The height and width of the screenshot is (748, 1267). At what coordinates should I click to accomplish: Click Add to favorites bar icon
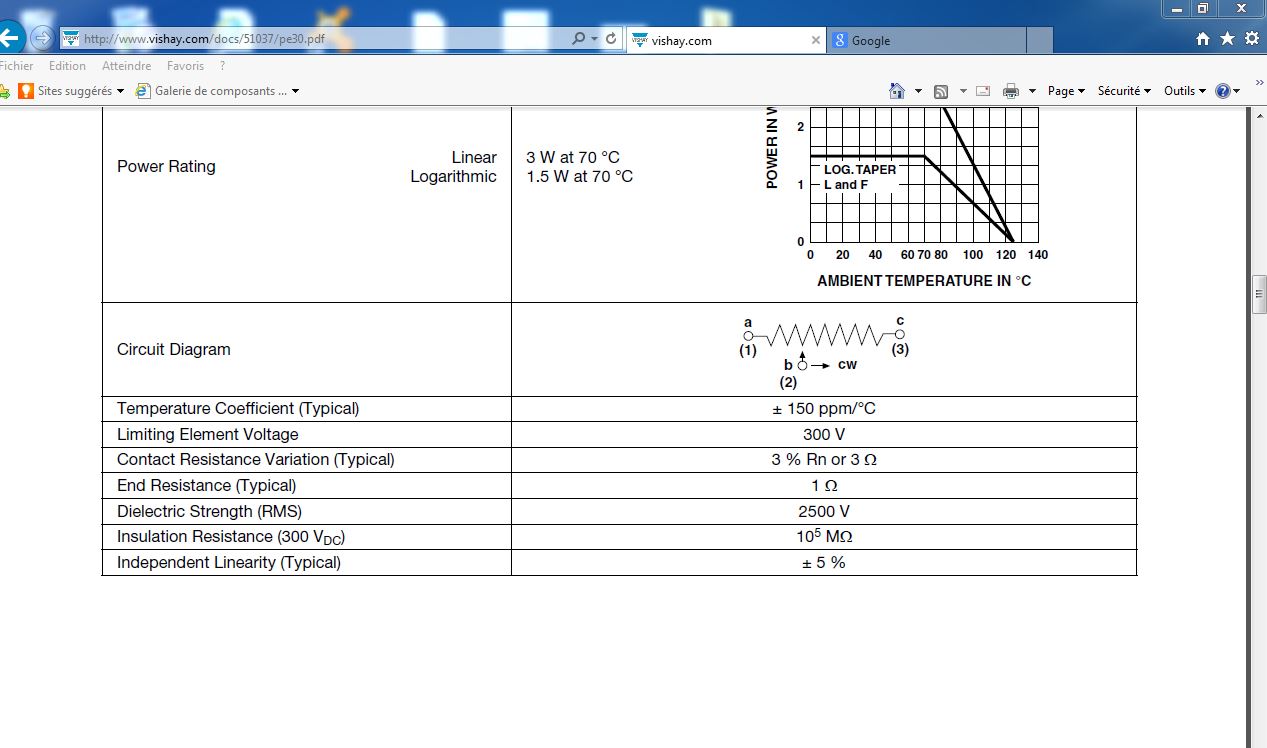4,91
